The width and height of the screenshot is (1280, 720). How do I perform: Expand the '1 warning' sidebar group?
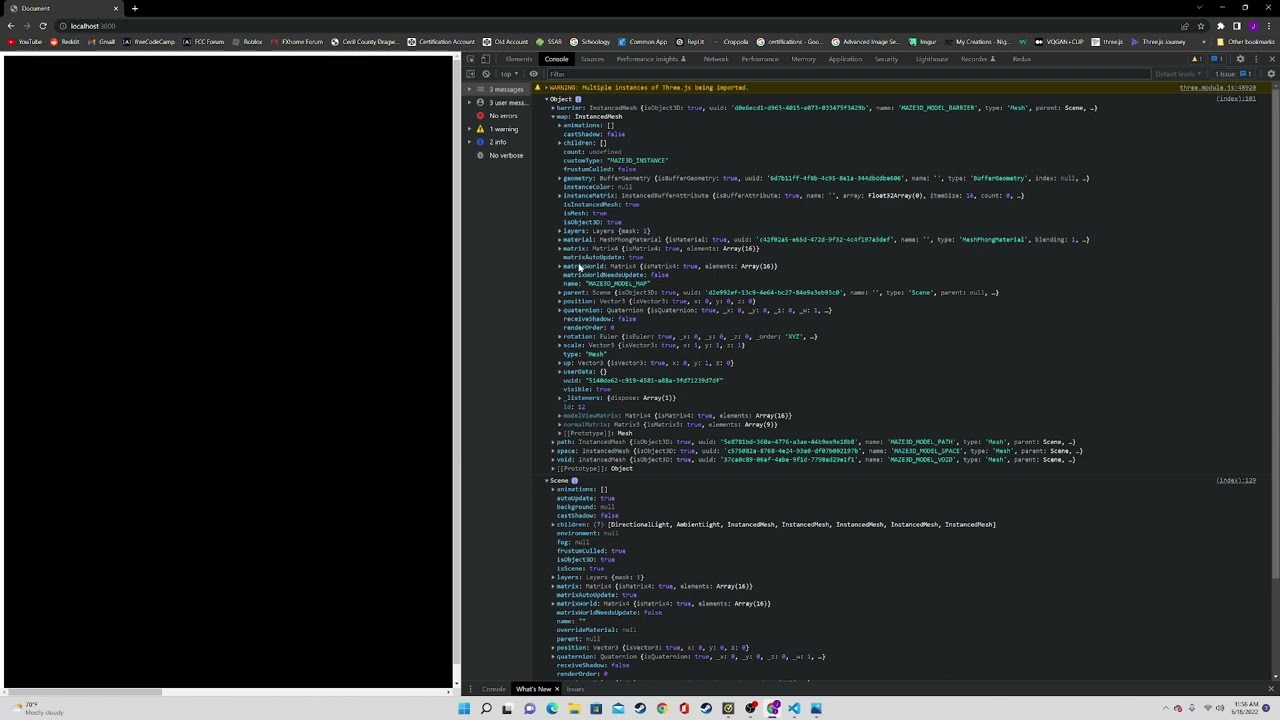pyautogui.click(x=470, y=129)
